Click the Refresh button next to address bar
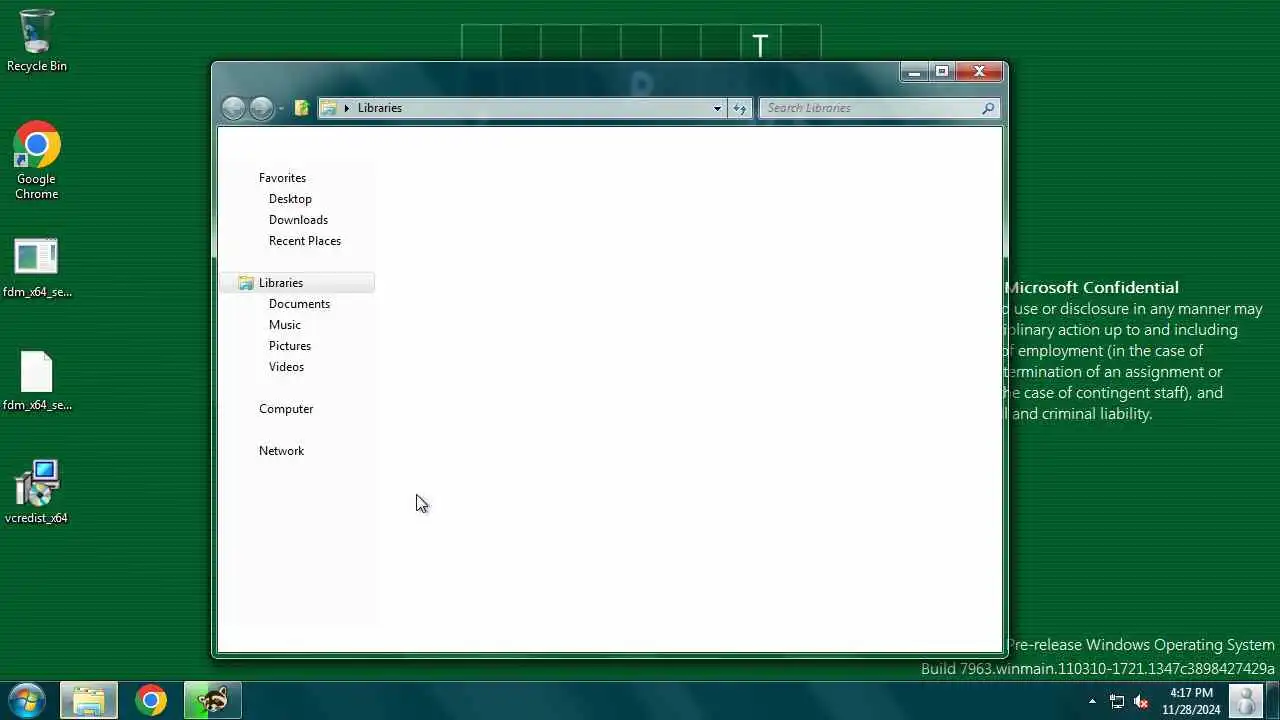The image size is (1280, 720). [739, 108]
